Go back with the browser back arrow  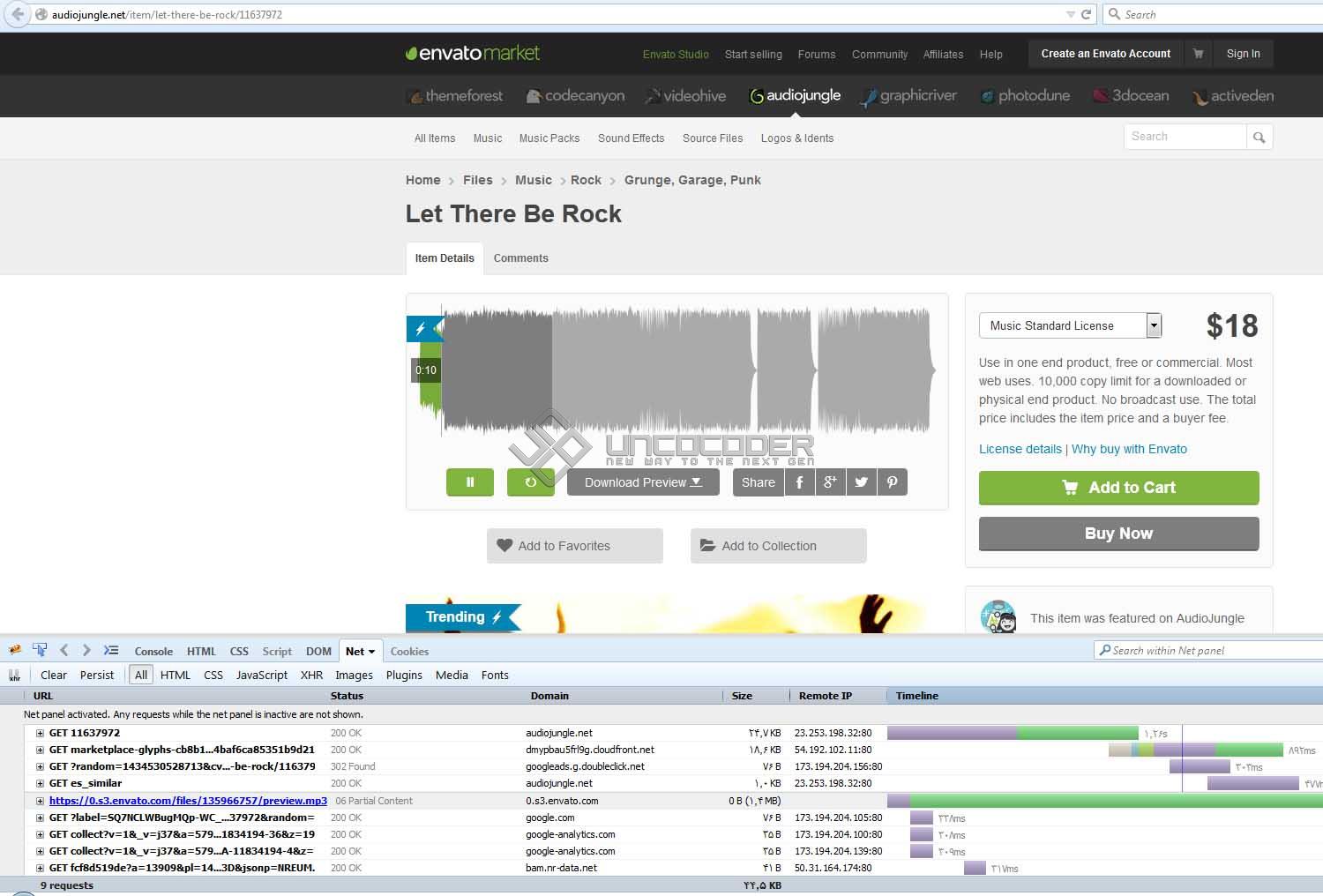18,14
